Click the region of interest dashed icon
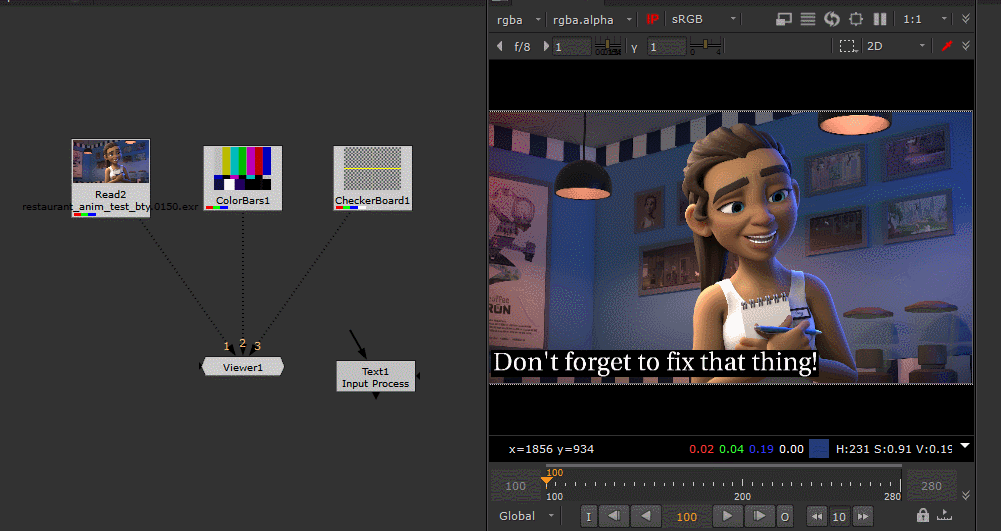Viewport: 1001px width, 531px height. pyautogui.click(x=847, y=46)
